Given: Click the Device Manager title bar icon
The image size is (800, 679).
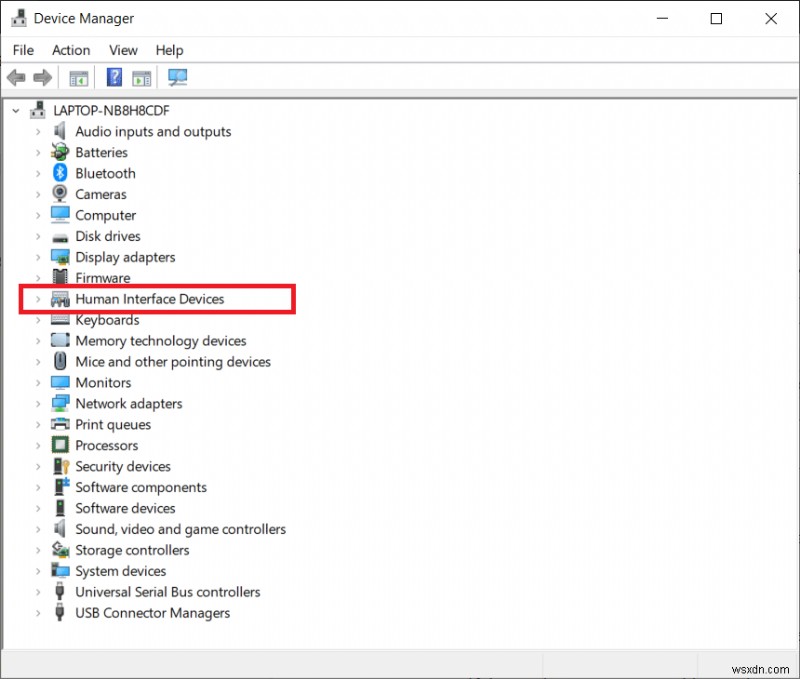Looking at the screenshot, I should click(x=19, y=18).
